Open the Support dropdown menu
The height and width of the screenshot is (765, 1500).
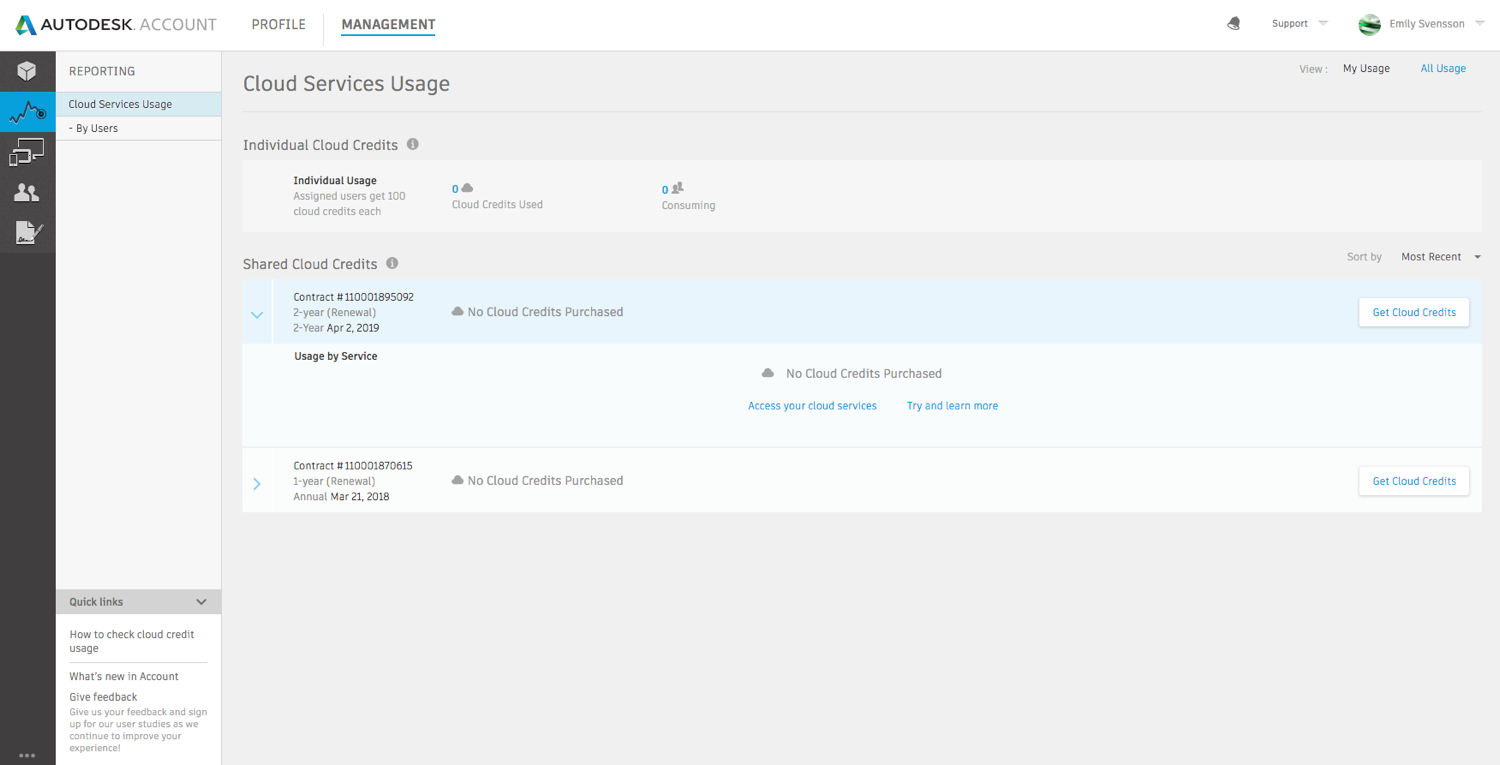coord(1300,23)
